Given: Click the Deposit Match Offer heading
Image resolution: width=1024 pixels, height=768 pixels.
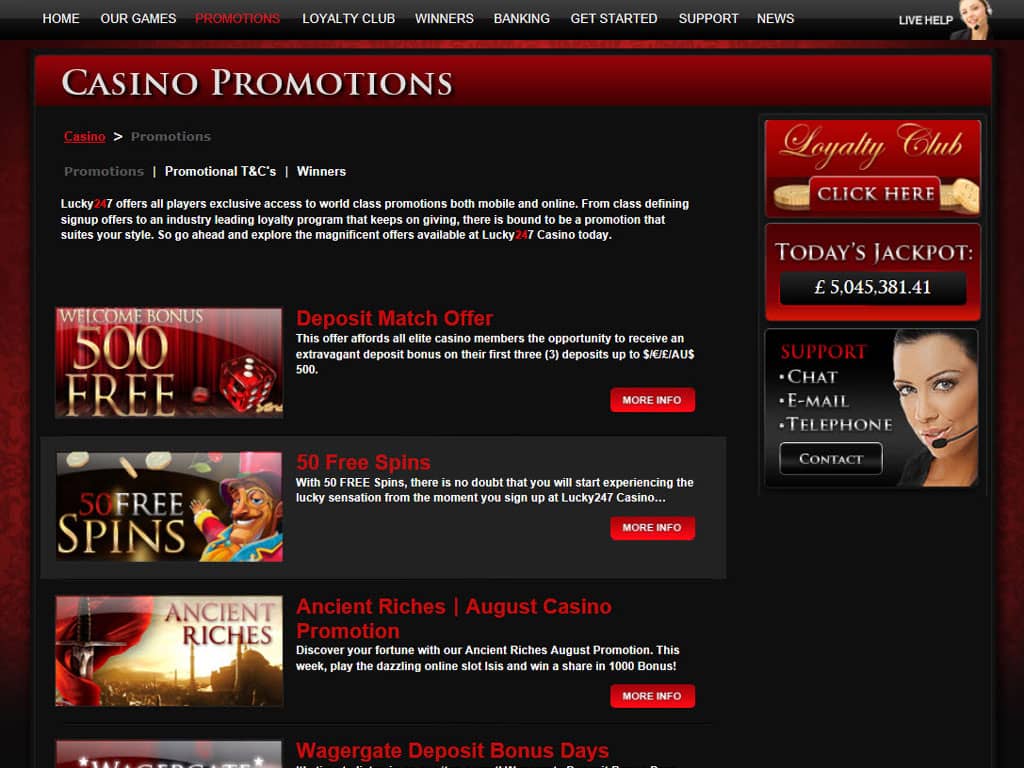Looking at the screenshot, I should tap(394, 318).
